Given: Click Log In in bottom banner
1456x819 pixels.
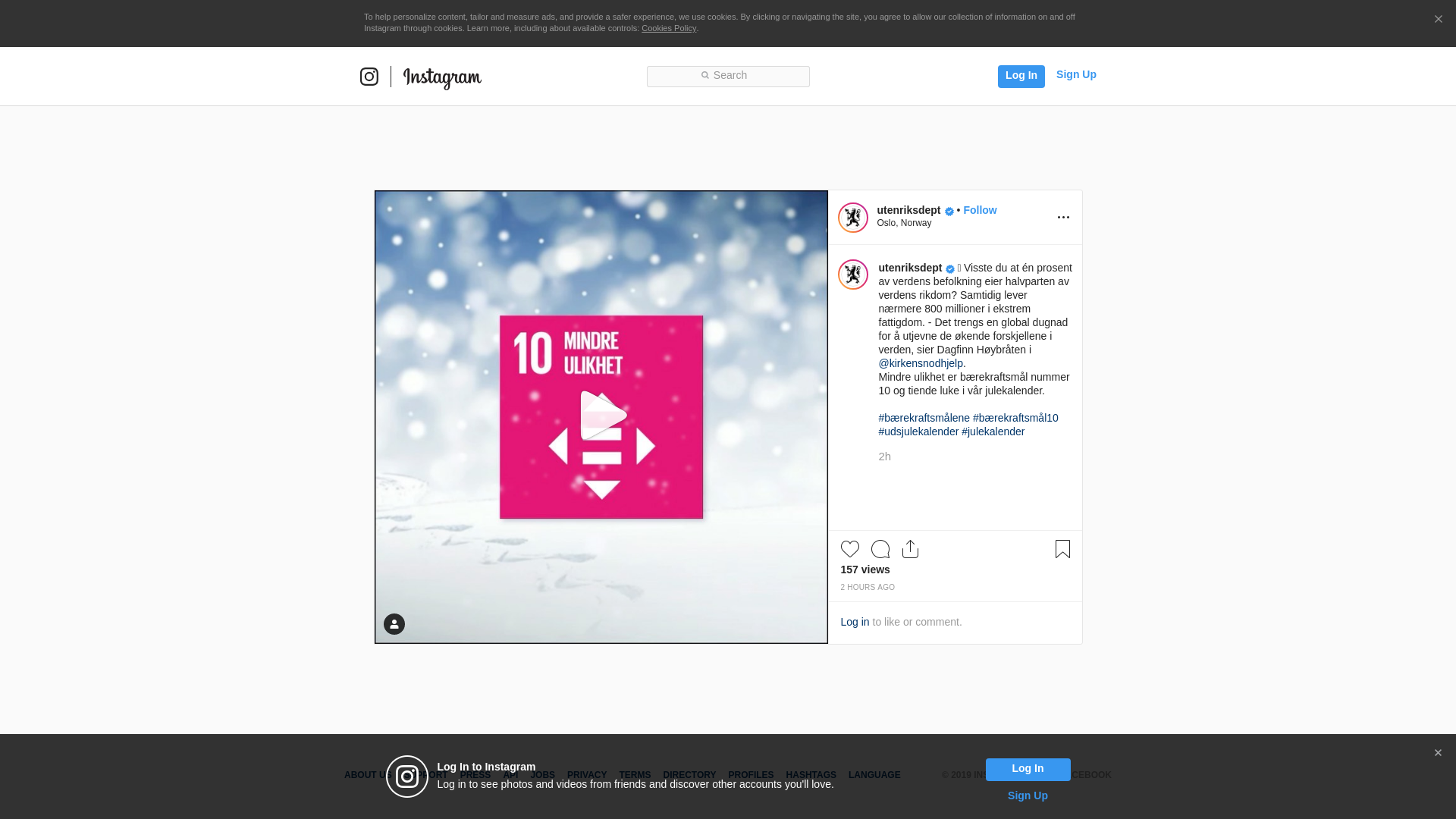Looking at the screenshot, I should pos(1028,769).
